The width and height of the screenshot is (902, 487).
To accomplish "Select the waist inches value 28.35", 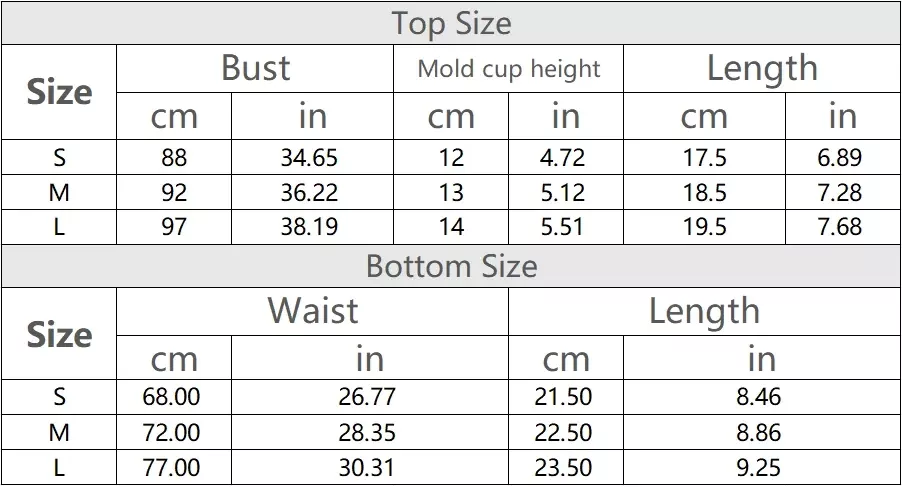I will point(367,432).
